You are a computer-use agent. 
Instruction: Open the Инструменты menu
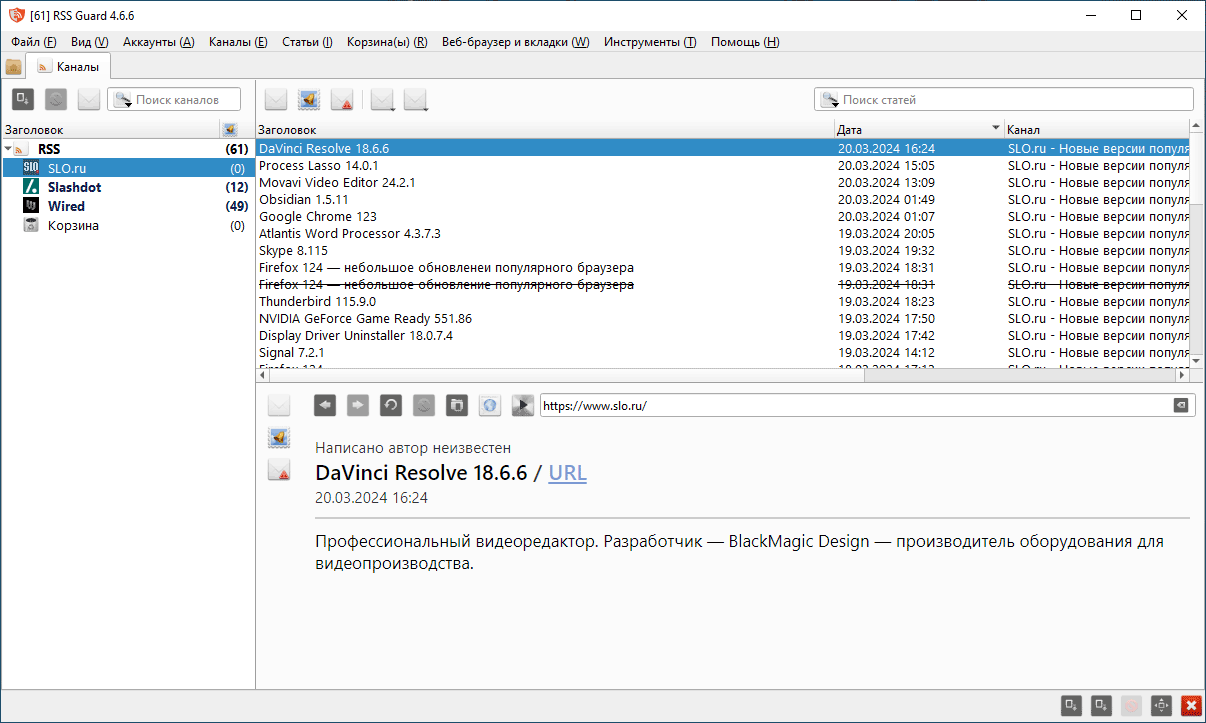(649, 42)
